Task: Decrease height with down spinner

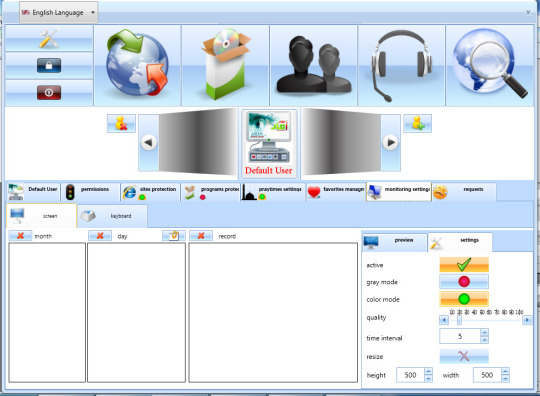Action: (428, 379)
